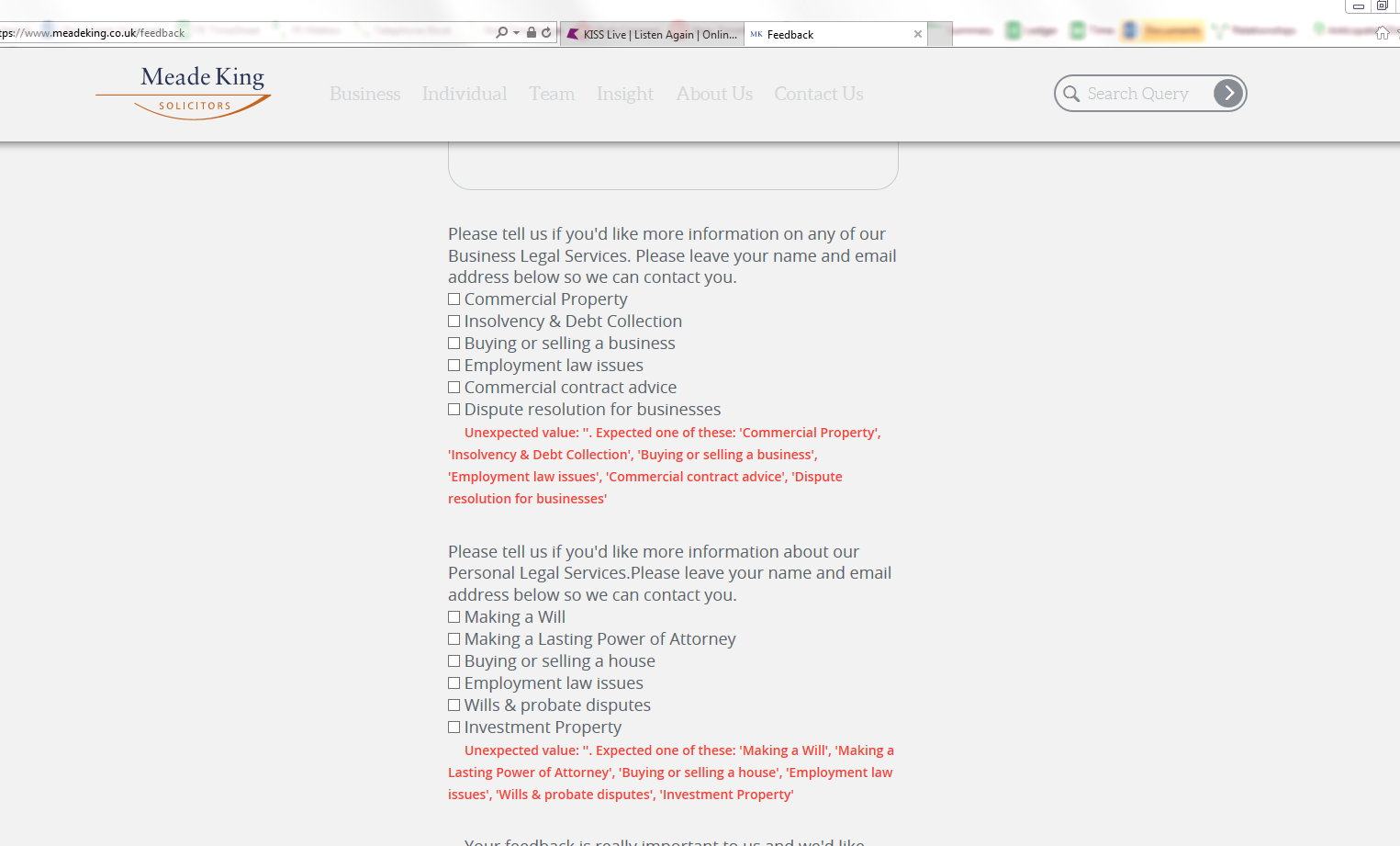Tick the Wills & probate disputes checkbox
The height and width of the screenshot is (846, 1400).
click(x=454, y=705)
